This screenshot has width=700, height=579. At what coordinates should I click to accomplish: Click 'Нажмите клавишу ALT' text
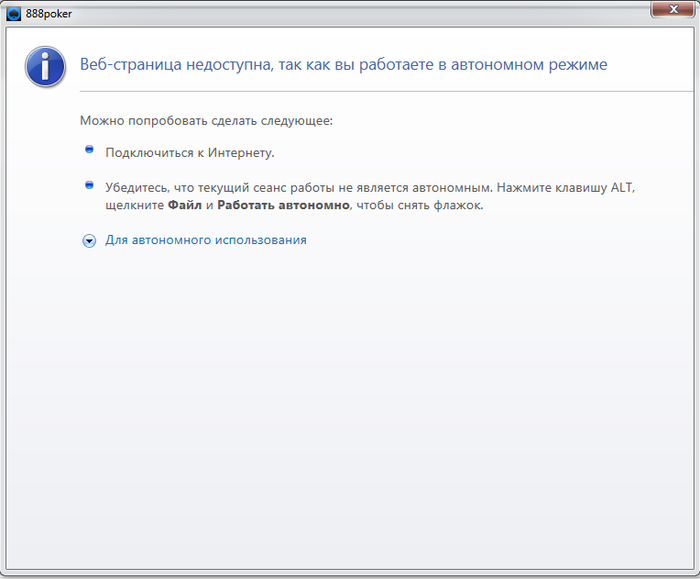pyautogui.click(x=566, y=187)
